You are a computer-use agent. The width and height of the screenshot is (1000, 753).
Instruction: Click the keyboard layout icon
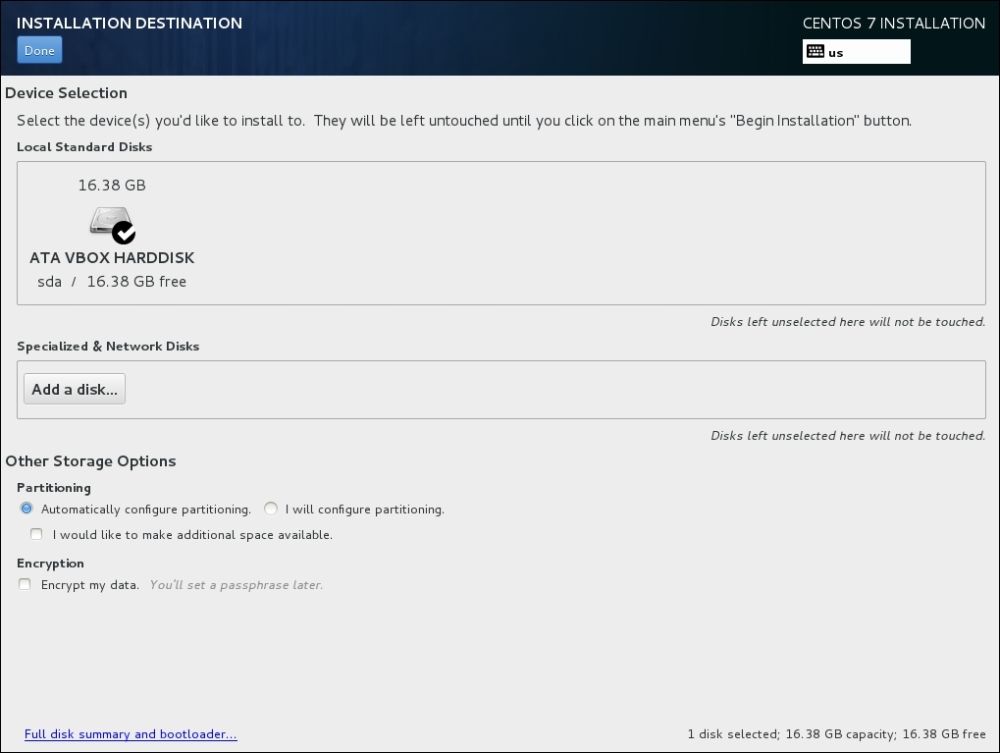point(815,52)
